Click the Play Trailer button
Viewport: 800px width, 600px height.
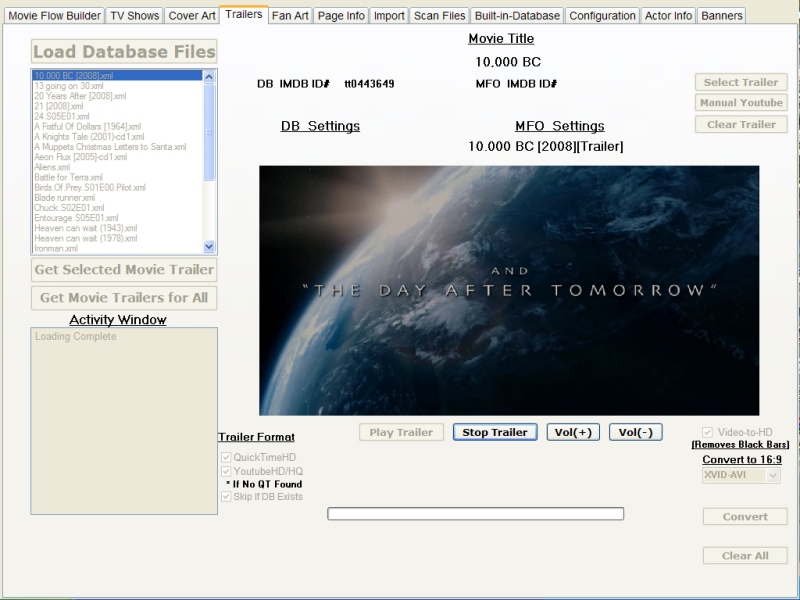tap(402, 432)
